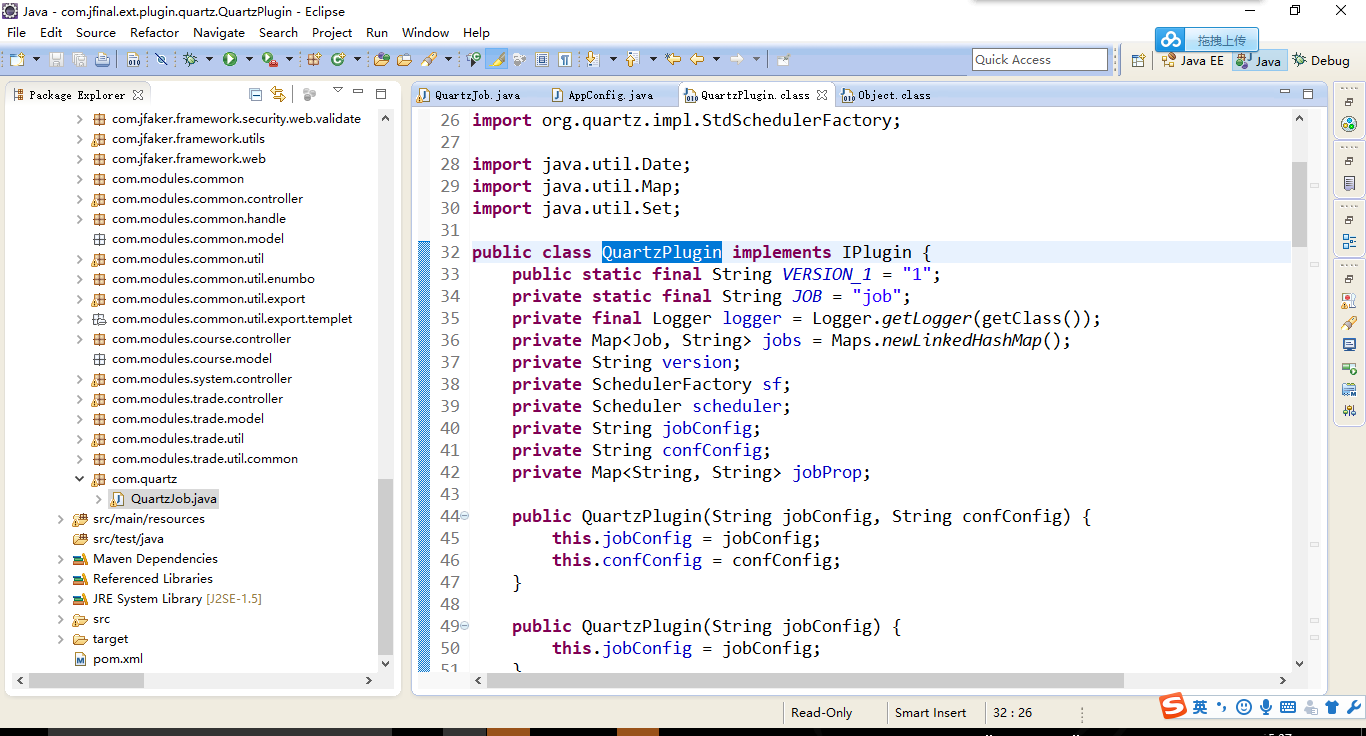The height and width of the screenshot is (736, 1366).
Task: Click the editor's vertical scrollbar thumb
Action: point(1299,205)
